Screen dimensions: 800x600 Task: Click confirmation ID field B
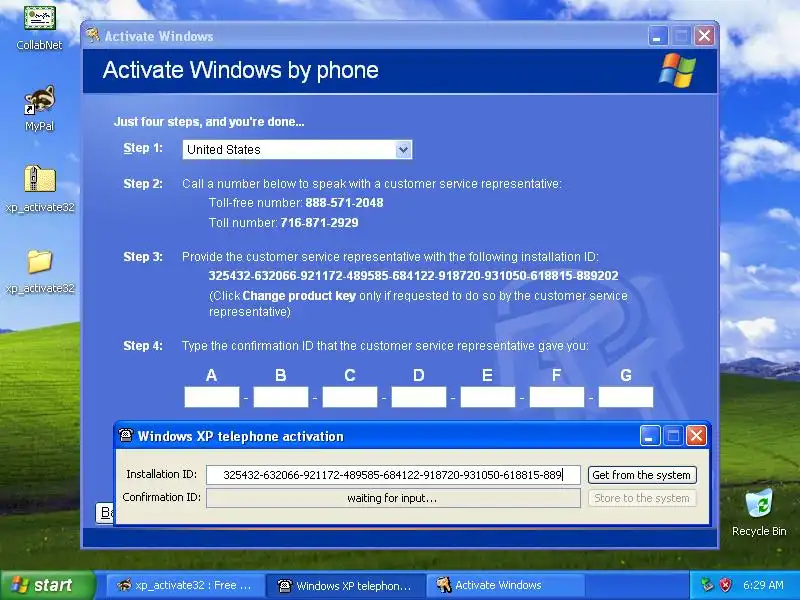(281, 397)
